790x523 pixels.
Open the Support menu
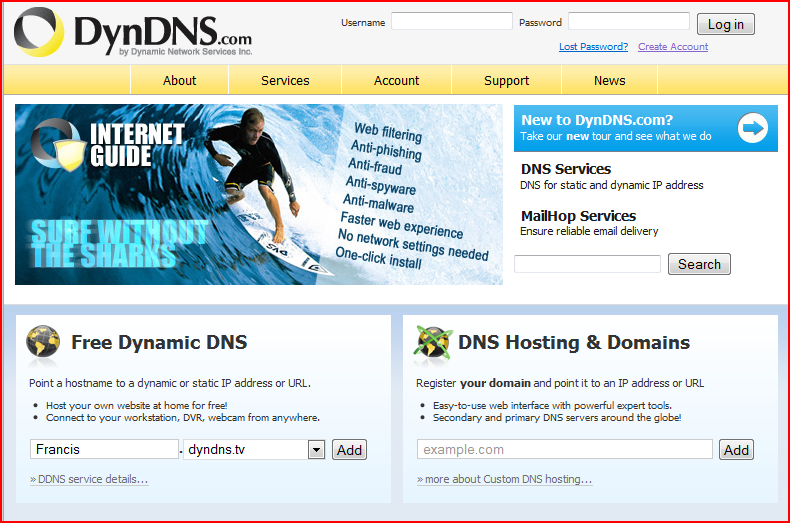(x=506, y=81)
